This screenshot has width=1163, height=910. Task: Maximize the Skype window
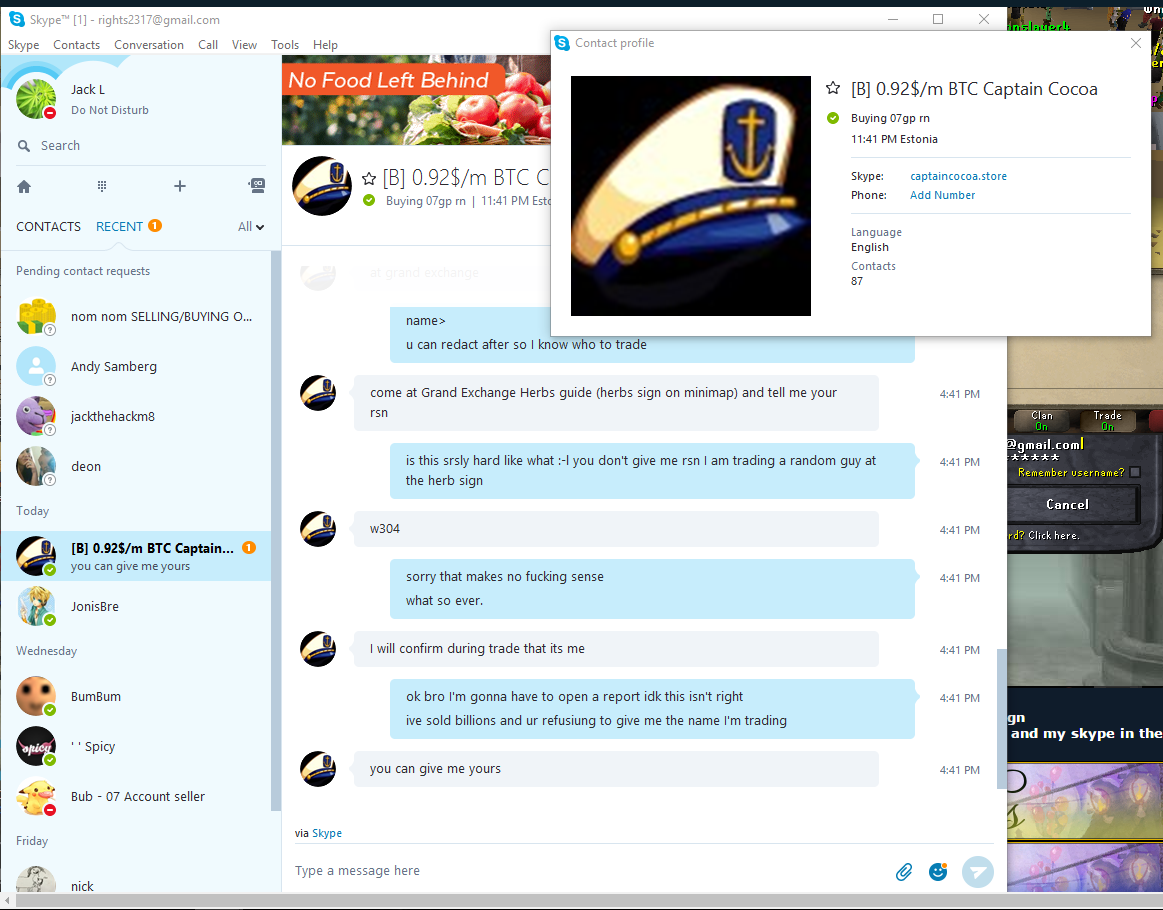(938, 19)
